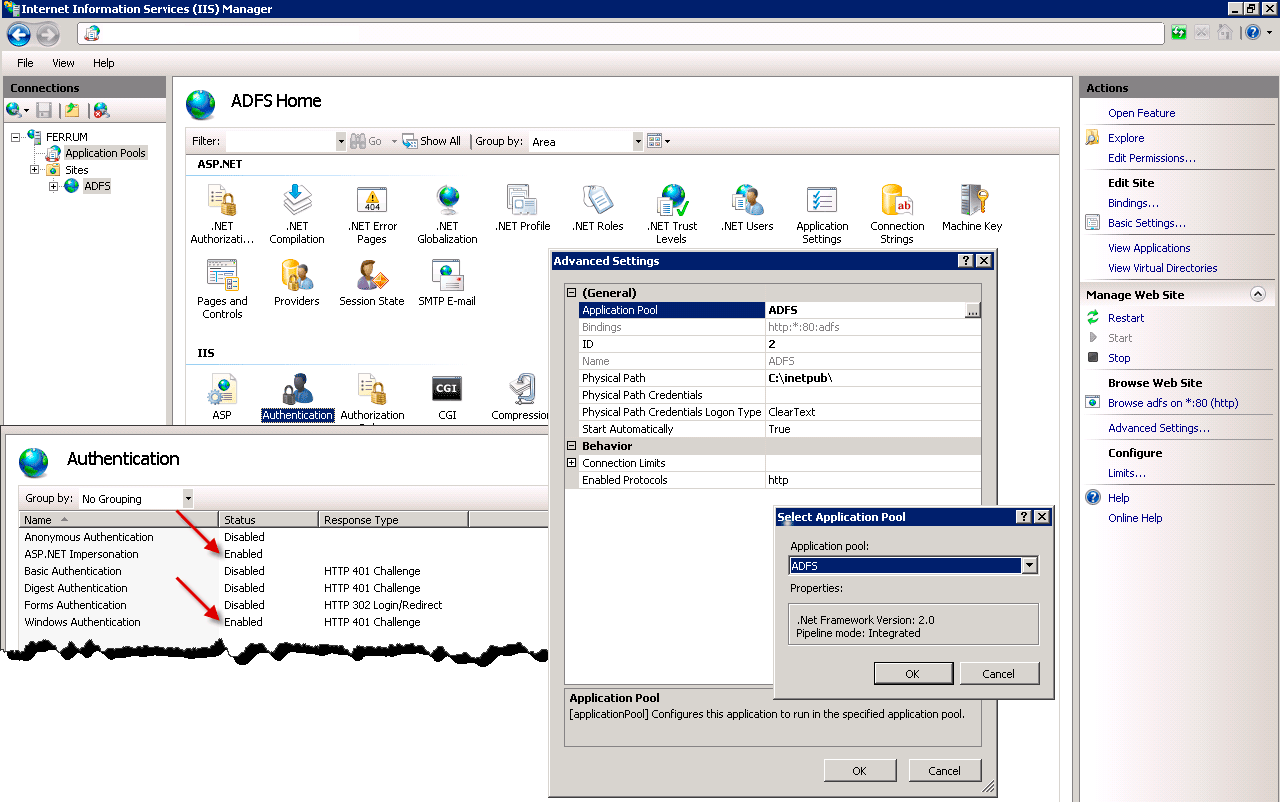Click the top-right Help question mark icon
The image size is (1280, 802).
coord(1252,33)
